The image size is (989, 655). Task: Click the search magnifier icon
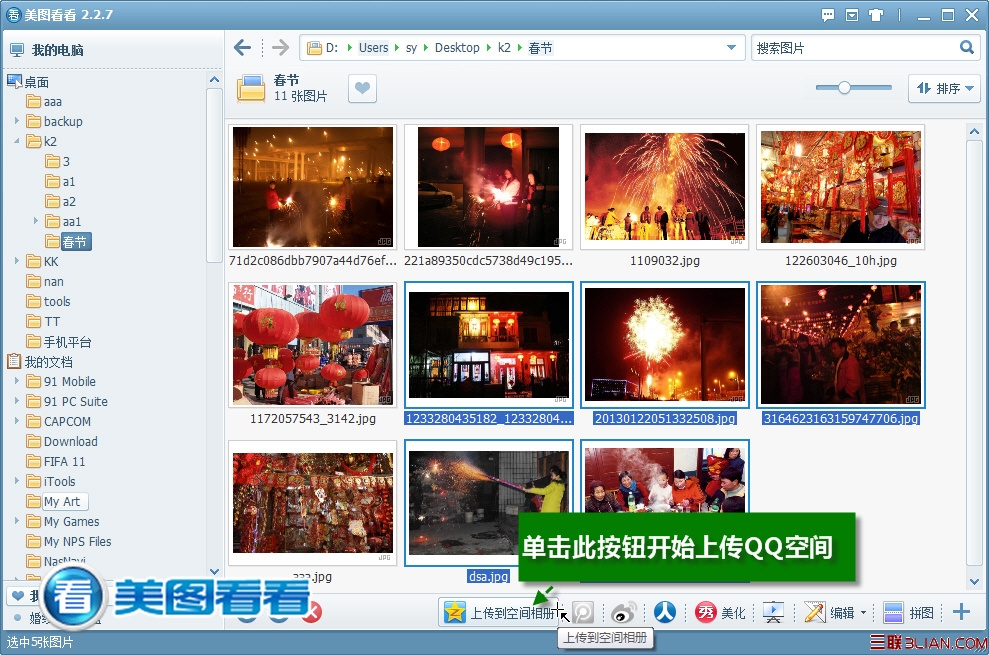pyautogui.click(x=966, y=47)
